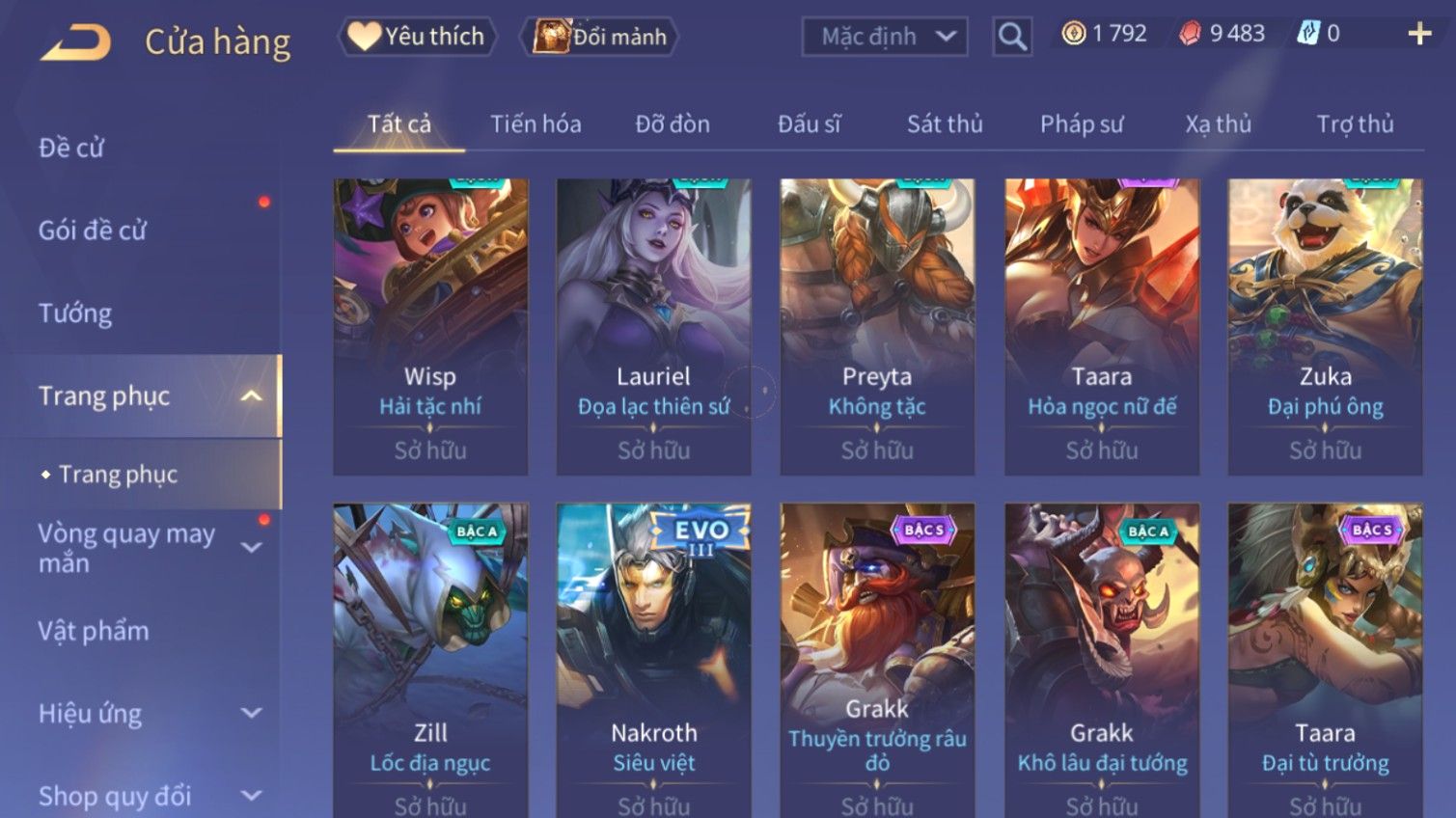
Task: Add currency with the plus icon
Action: [1419, 34]
